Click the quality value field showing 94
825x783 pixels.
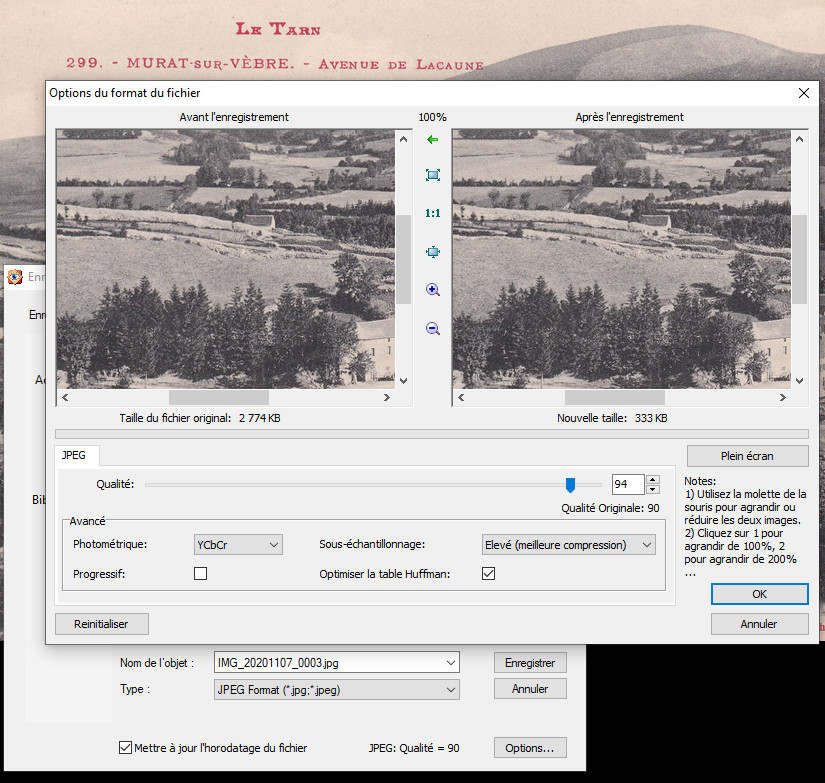[x=627, y=484]
